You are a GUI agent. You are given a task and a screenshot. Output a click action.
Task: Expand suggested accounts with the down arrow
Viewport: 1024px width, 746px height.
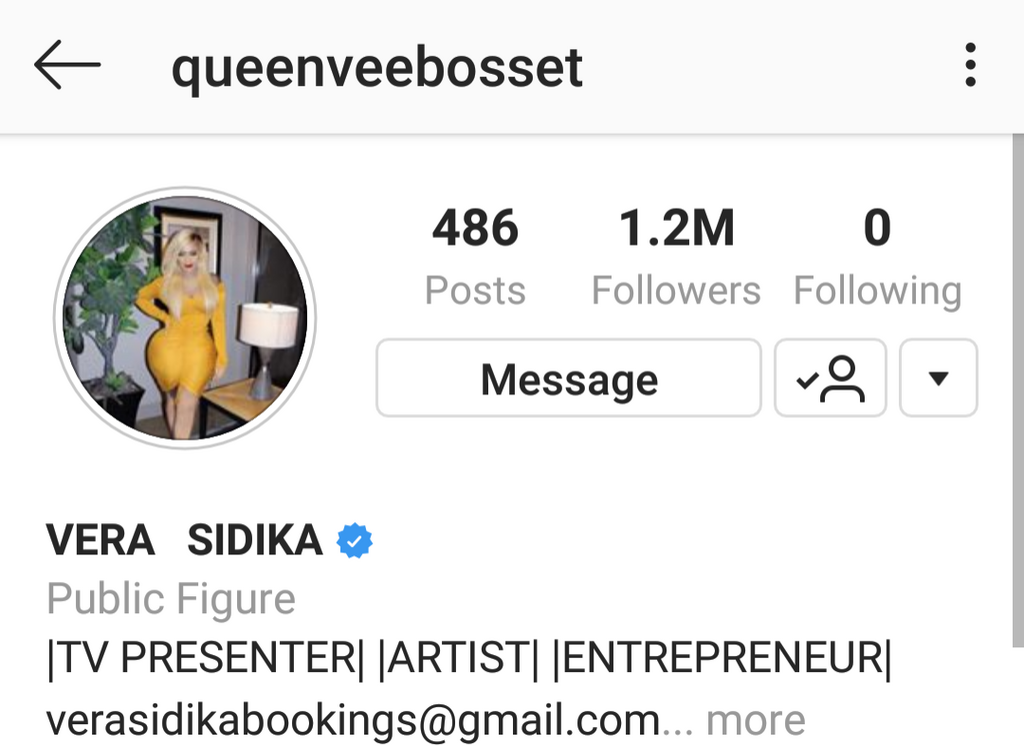pos(938,378)
